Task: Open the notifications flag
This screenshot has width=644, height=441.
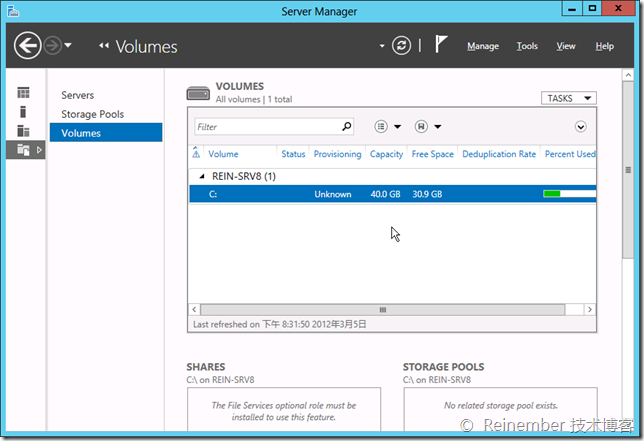Action: click(x=442, y=46)
